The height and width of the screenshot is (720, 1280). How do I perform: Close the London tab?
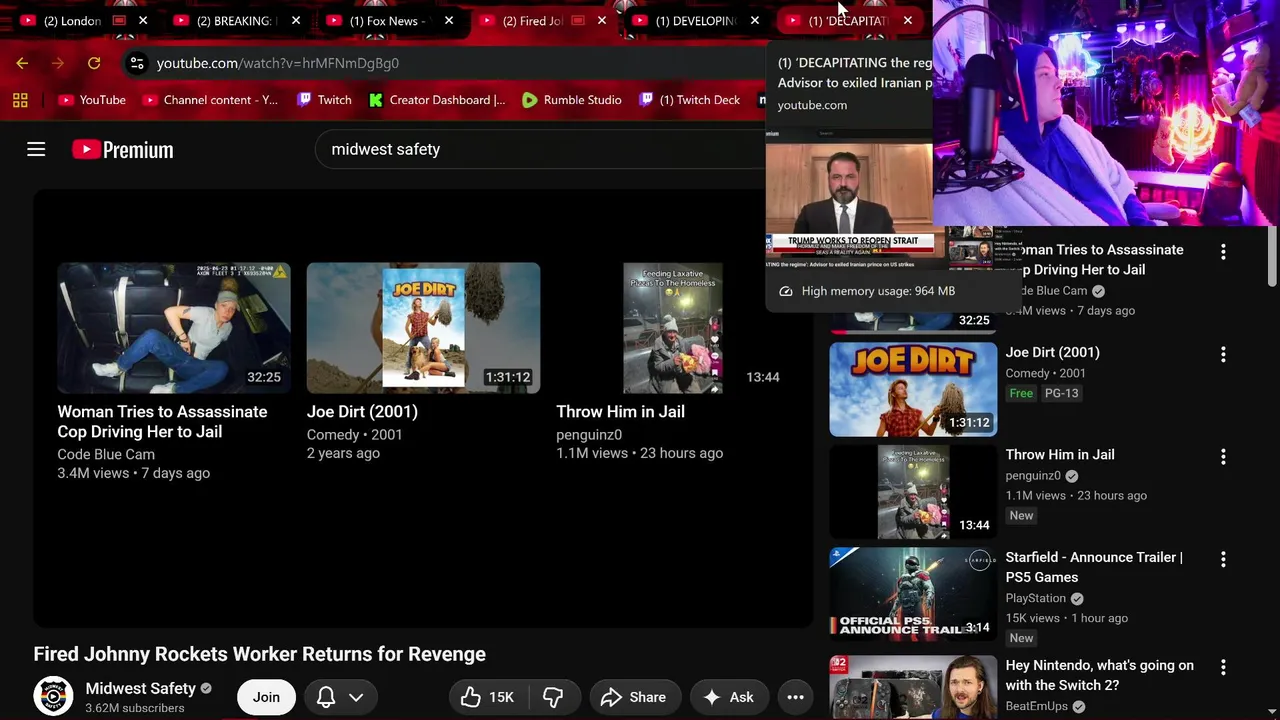click(x=143, y=20)
